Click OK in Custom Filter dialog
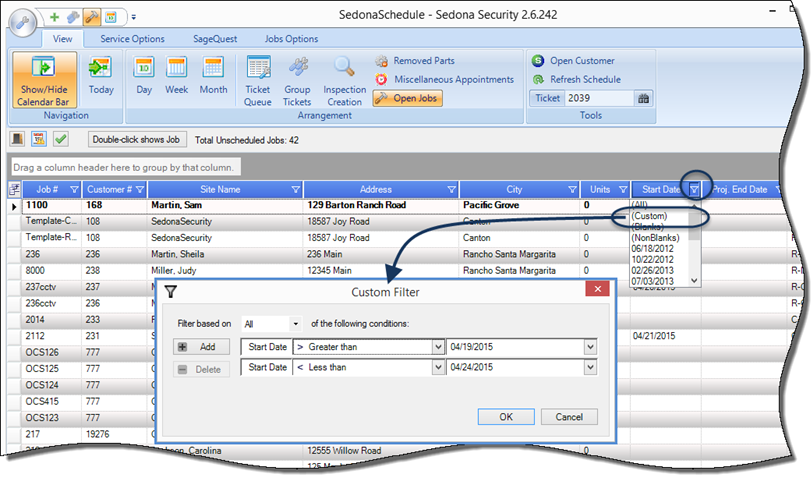The height and width of the screenshot is (477, 811). pyautogui.click(x=506, y=417)
